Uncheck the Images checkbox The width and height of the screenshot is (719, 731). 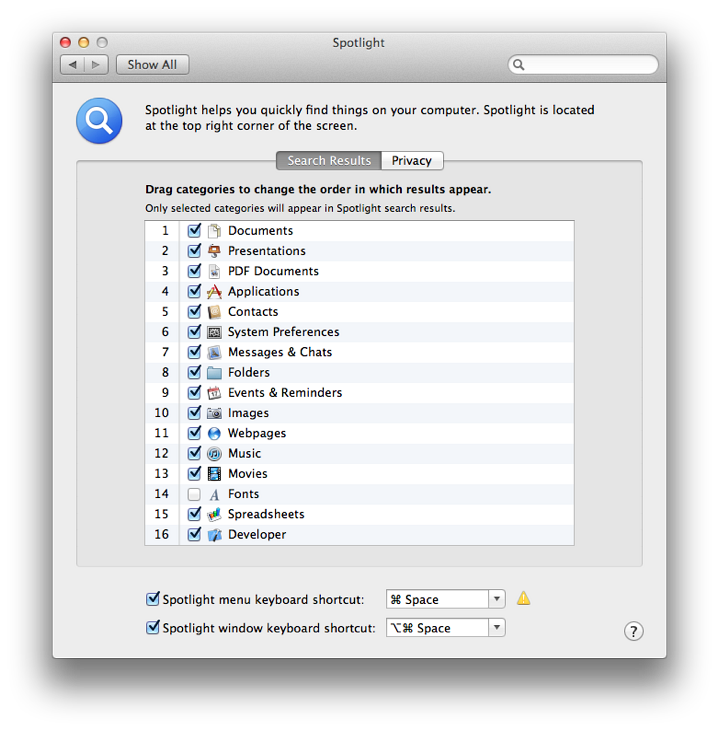click(x=194, y=413)
